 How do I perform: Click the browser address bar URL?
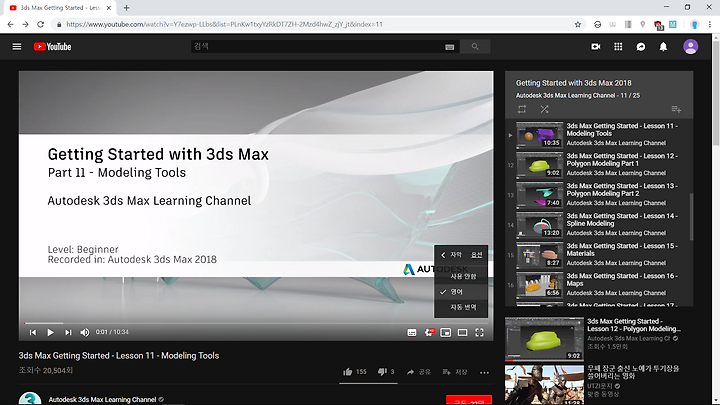[224, 24]
